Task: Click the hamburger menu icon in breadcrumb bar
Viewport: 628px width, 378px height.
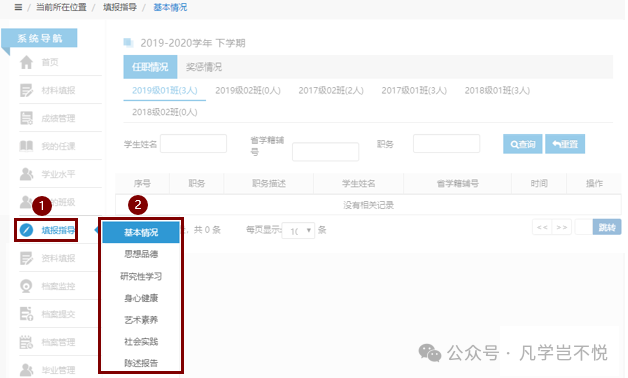Action: tap(18, 7)
